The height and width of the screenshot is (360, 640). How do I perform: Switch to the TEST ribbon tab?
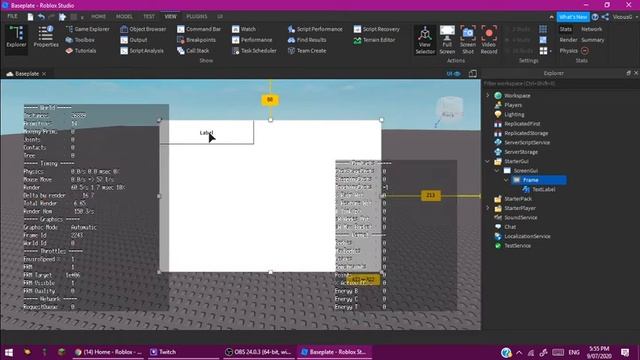pyautogui.click(x=149, y=16)
